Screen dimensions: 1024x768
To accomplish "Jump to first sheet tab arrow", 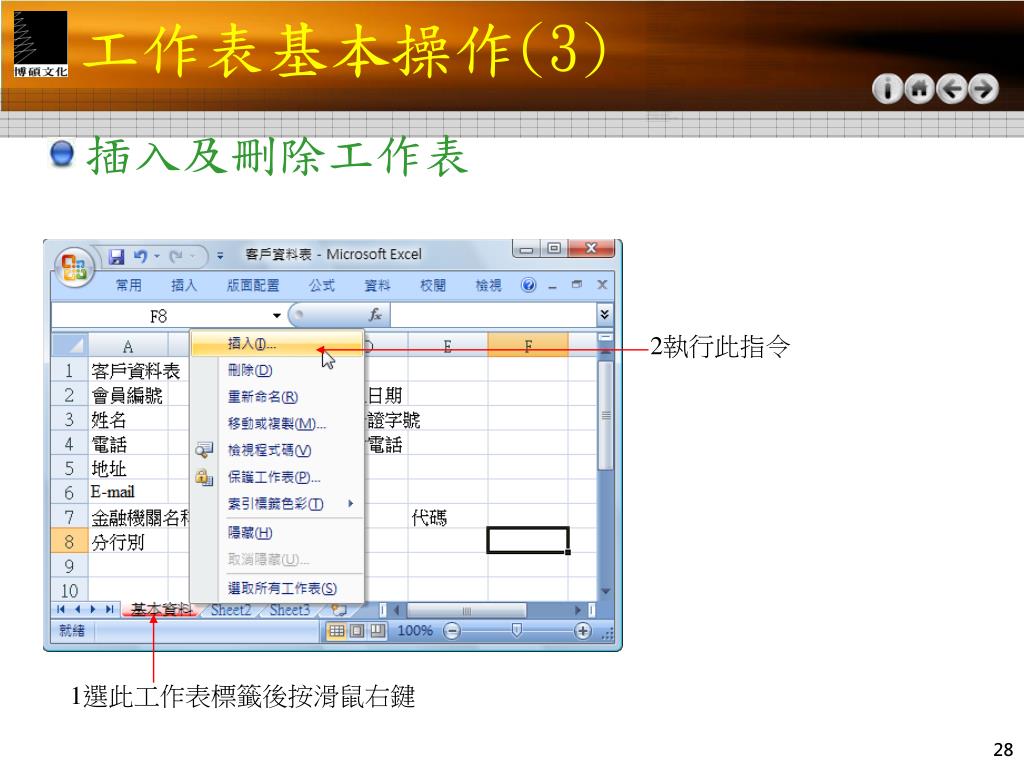I will [61, 609].
